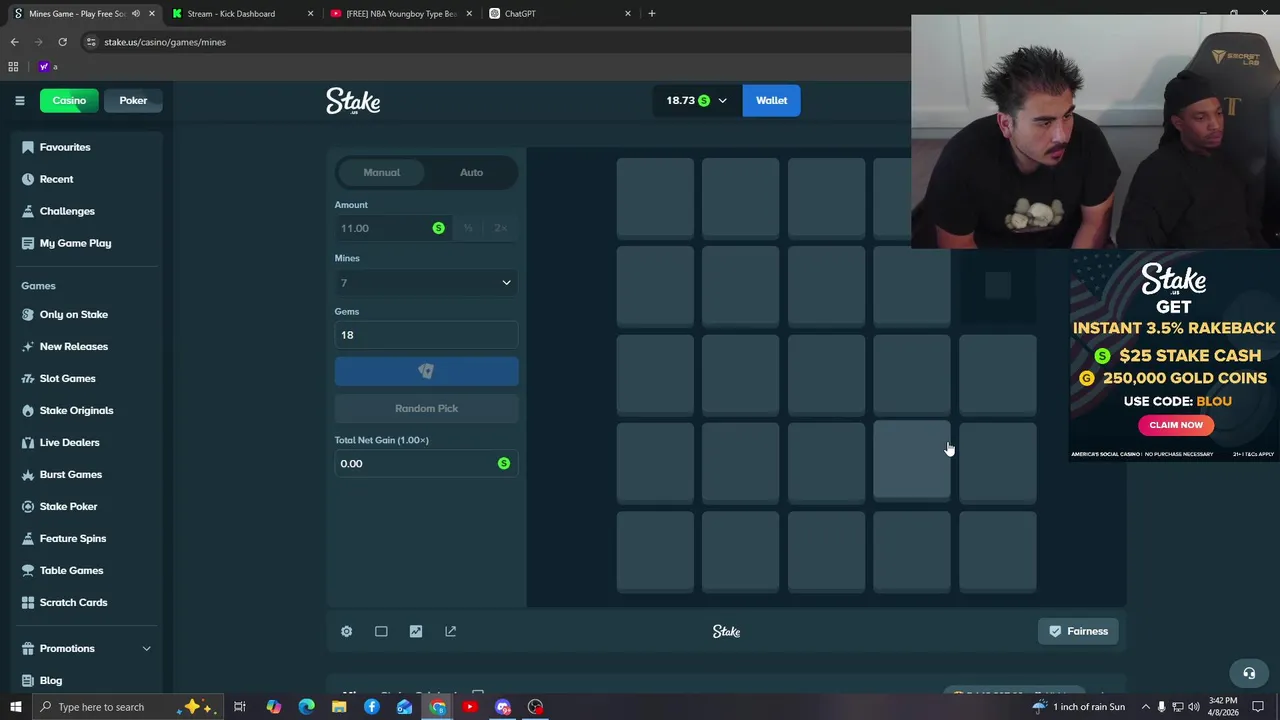Open File Explorer from taskbar
1280x720 pixels.
click(x=339, y=707)
